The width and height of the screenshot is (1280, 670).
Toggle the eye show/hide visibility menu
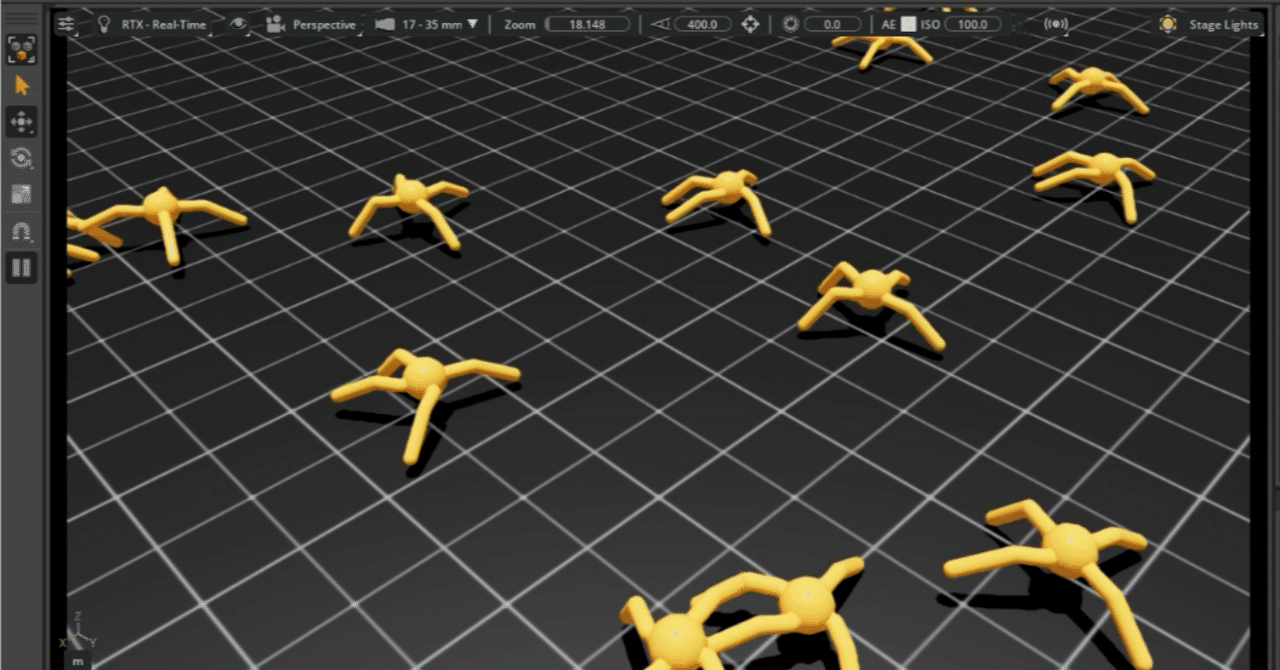click(x=238, y=24)
